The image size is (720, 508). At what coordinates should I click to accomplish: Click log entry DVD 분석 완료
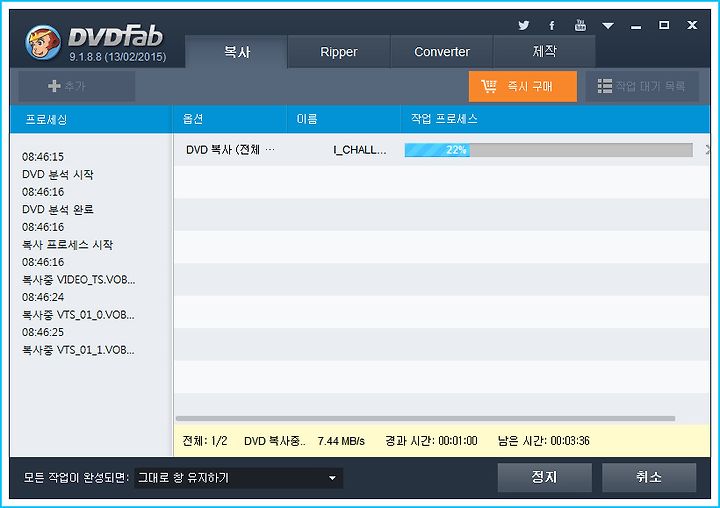click(58, 209)
